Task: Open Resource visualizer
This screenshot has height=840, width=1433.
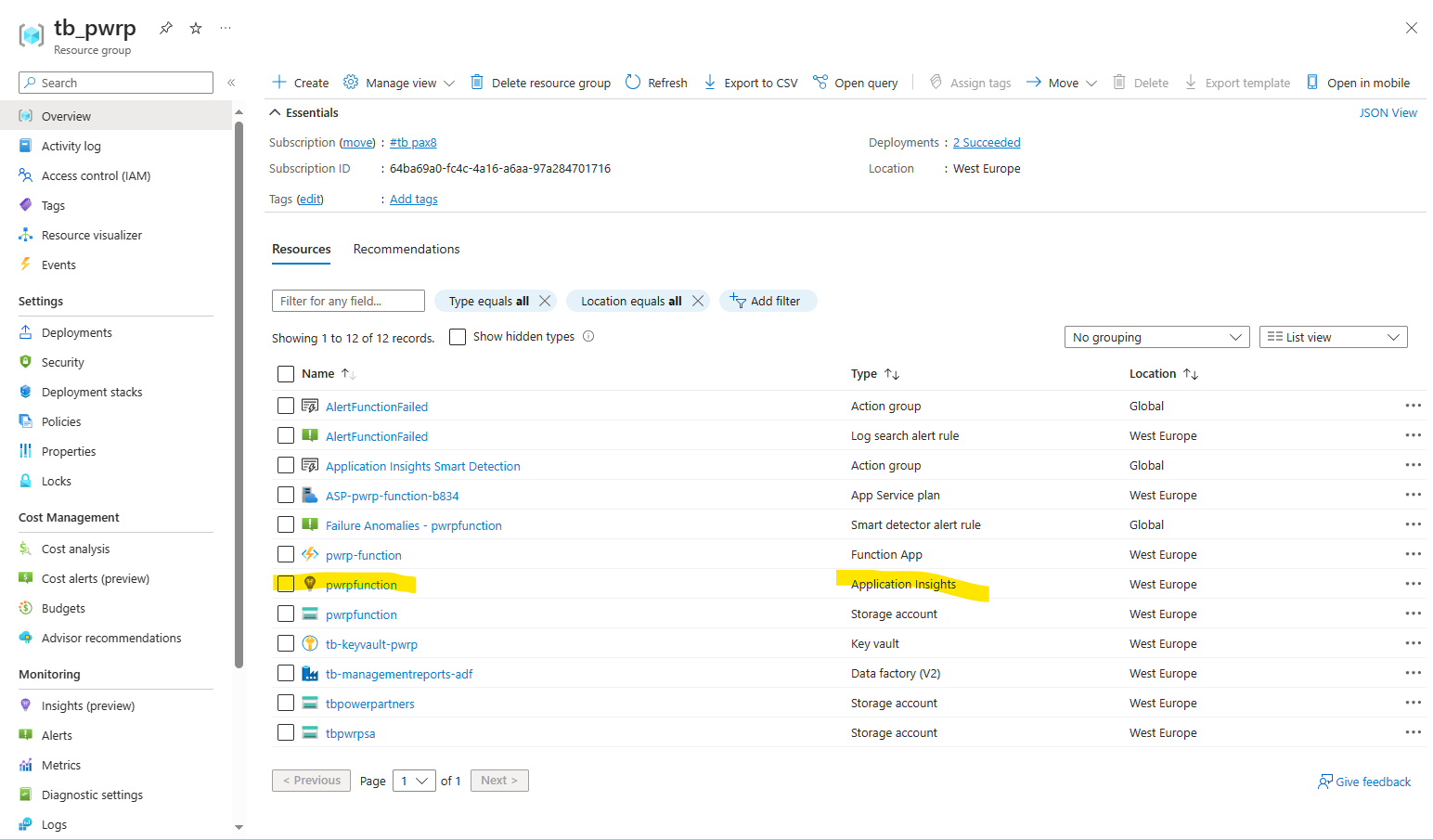Action: pyautogui.click(x=92, y=235)
